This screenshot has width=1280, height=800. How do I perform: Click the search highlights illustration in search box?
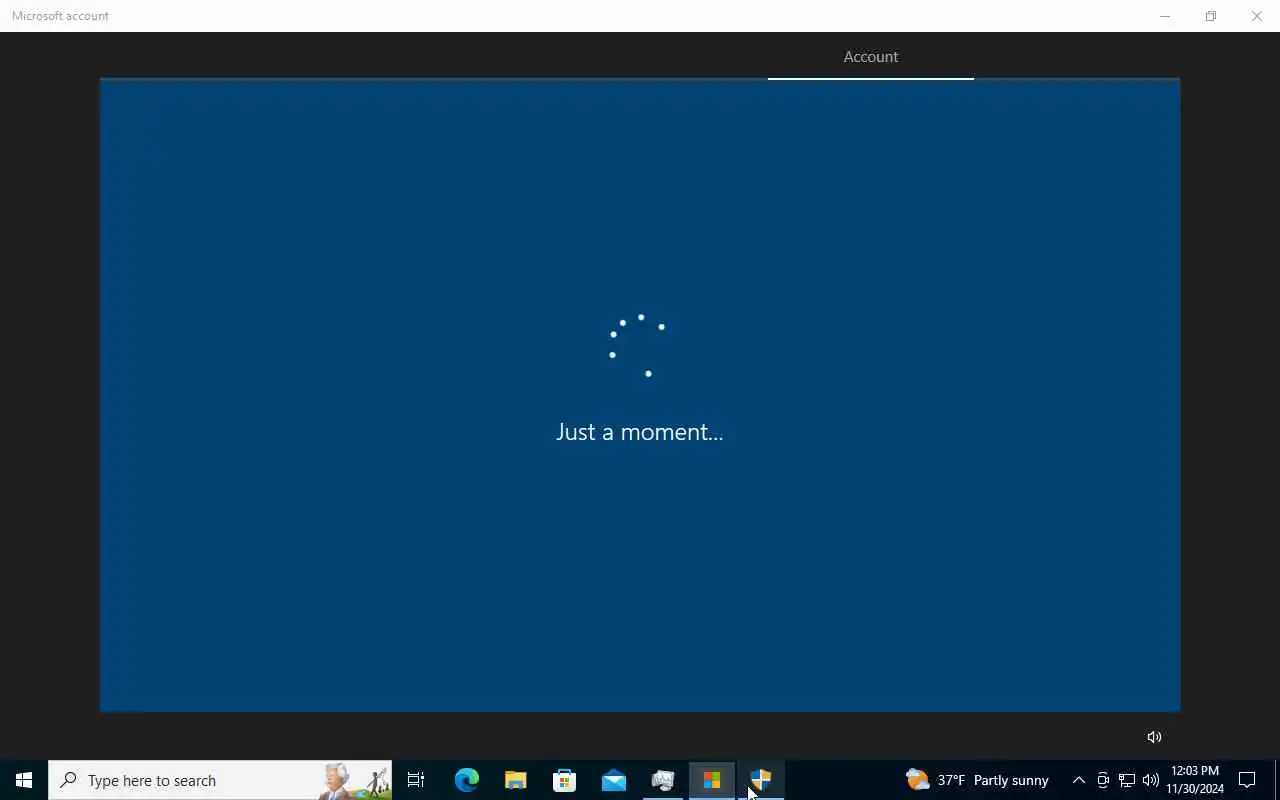pyautogui.click(x=354, y=780)
